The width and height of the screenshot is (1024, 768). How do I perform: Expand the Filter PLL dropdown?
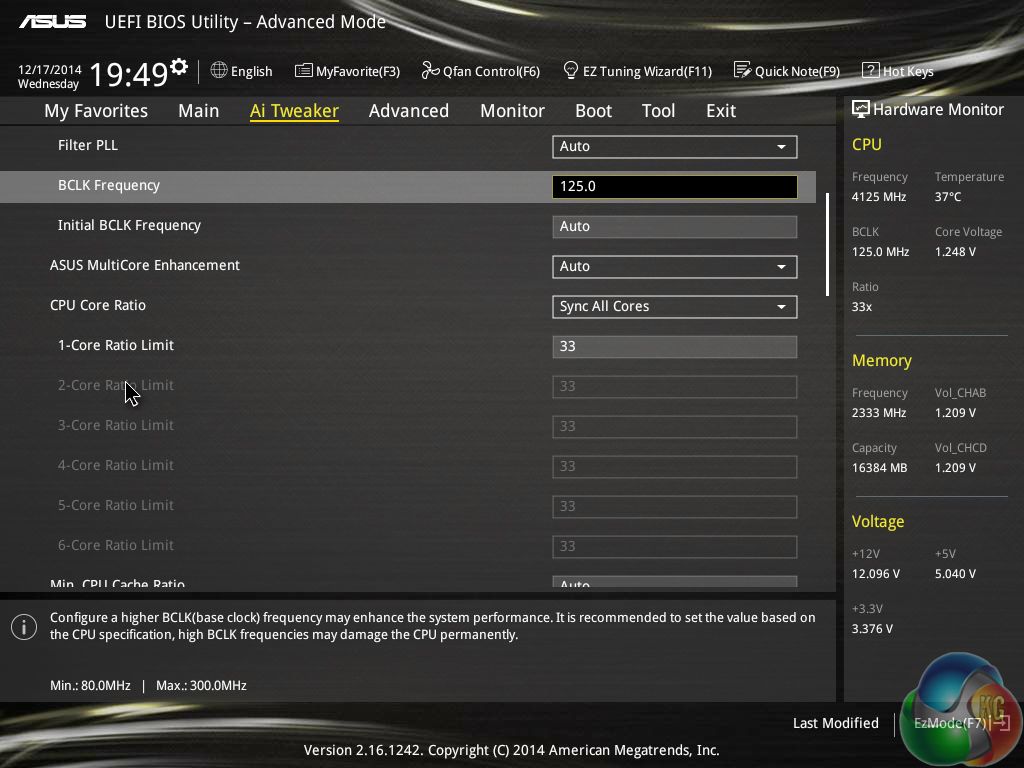675,146
